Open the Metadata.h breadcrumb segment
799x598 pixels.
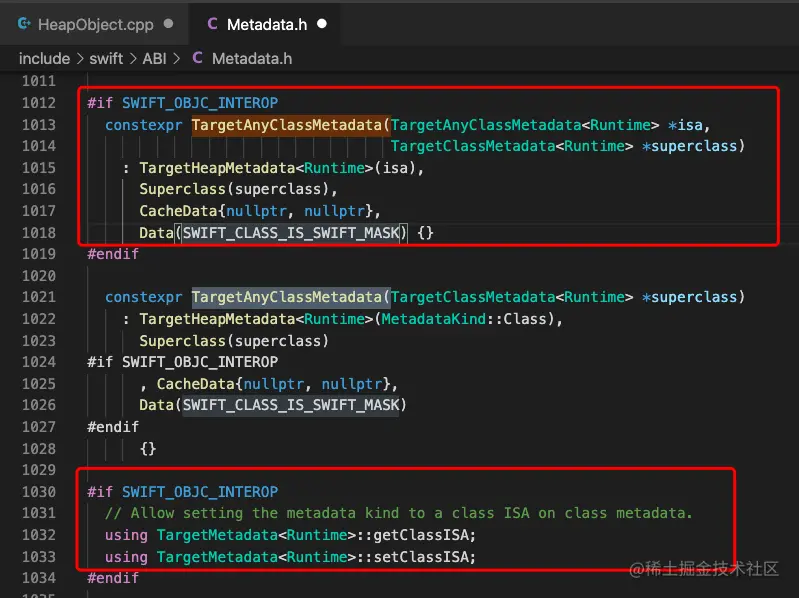[x=252, y=59]
